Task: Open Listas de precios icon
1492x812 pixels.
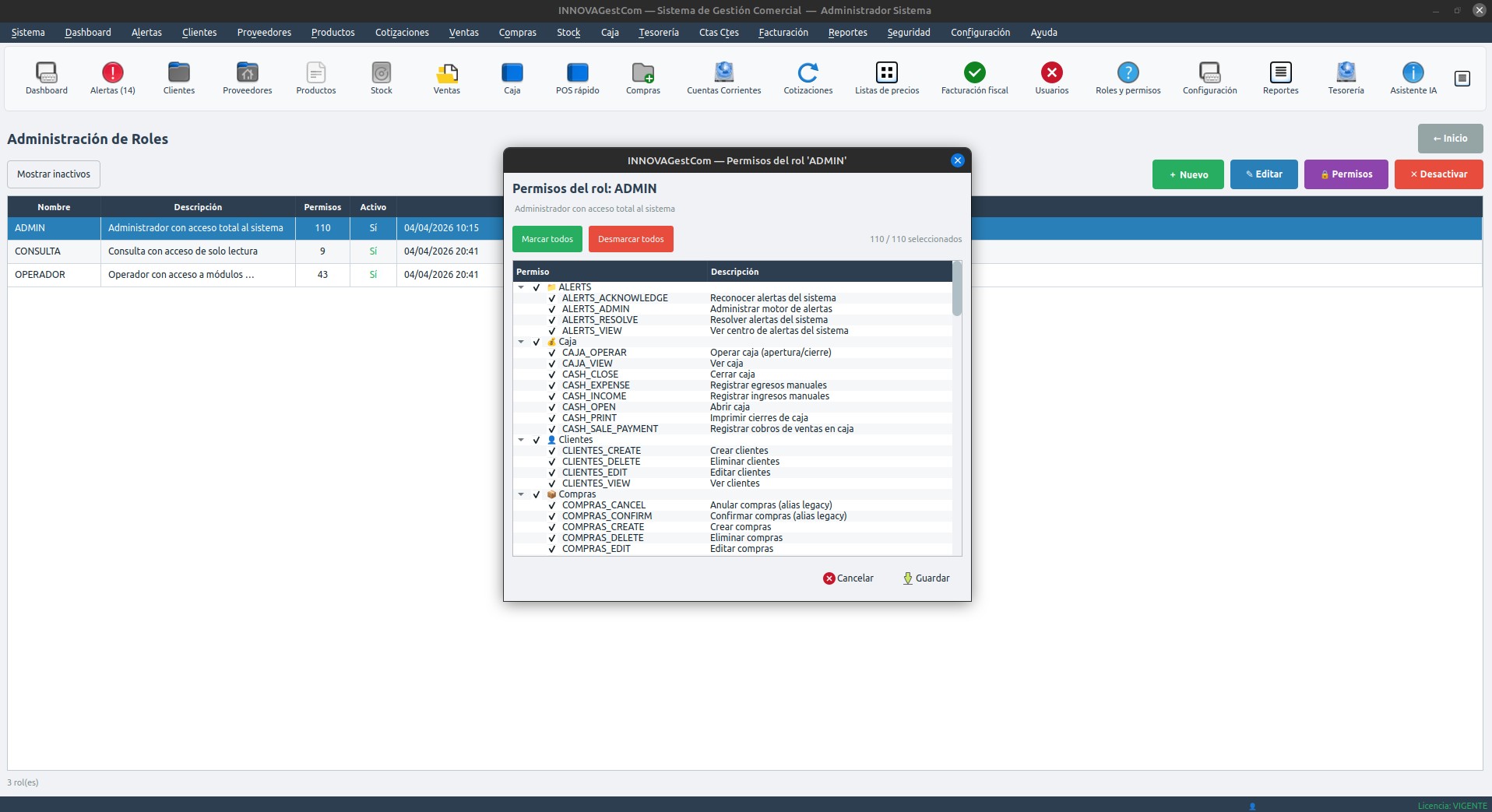Action: coord(886,78)
